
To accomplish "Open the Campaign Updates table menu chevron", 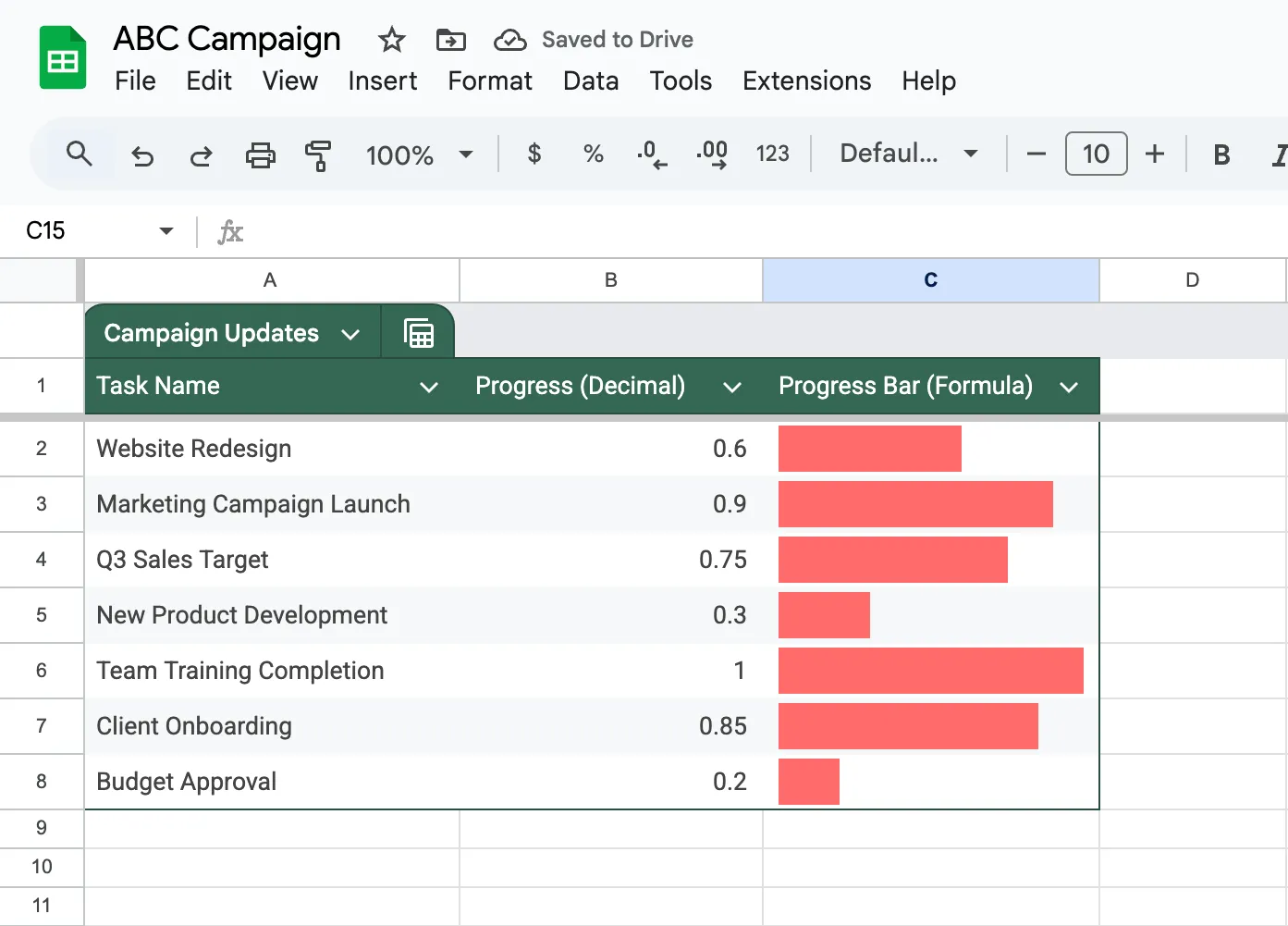I will coord(350,334).
